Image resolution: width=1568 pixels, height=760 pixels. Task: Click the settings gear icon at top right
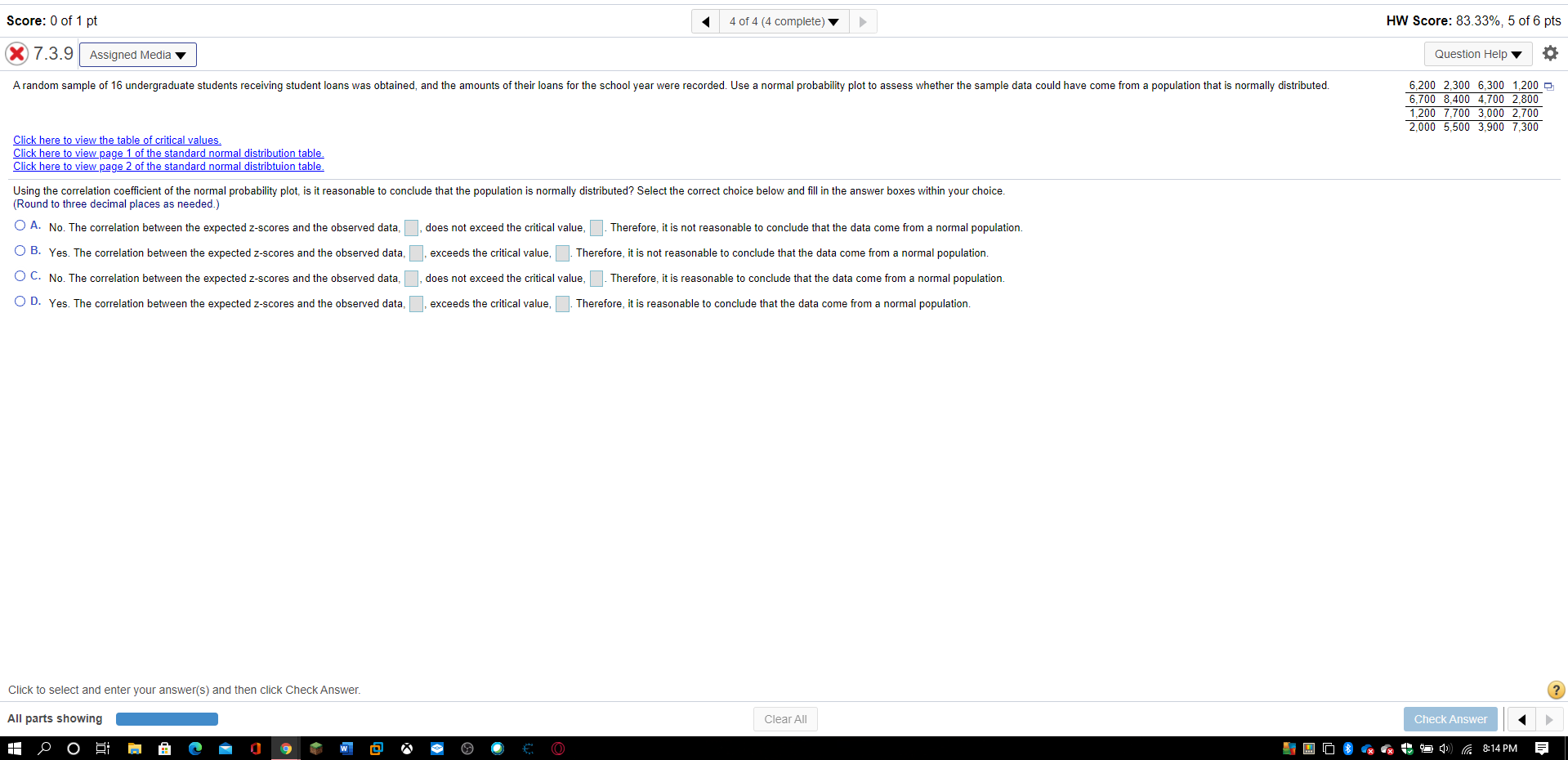tap(1550, 52)
